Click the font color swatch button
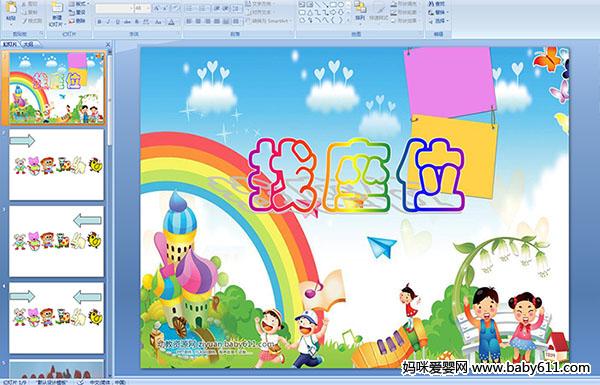The image size is (600, 385). [171, 22]
